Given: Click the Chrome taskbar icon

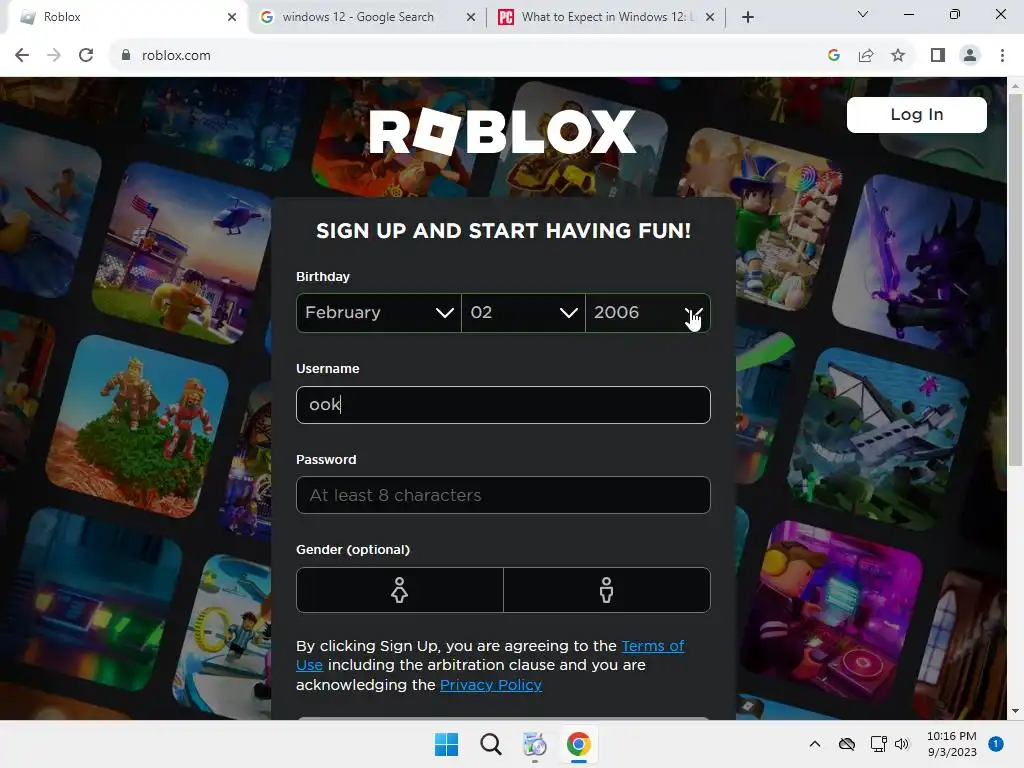Looking at the screenshot, I should tap(579, 744).
